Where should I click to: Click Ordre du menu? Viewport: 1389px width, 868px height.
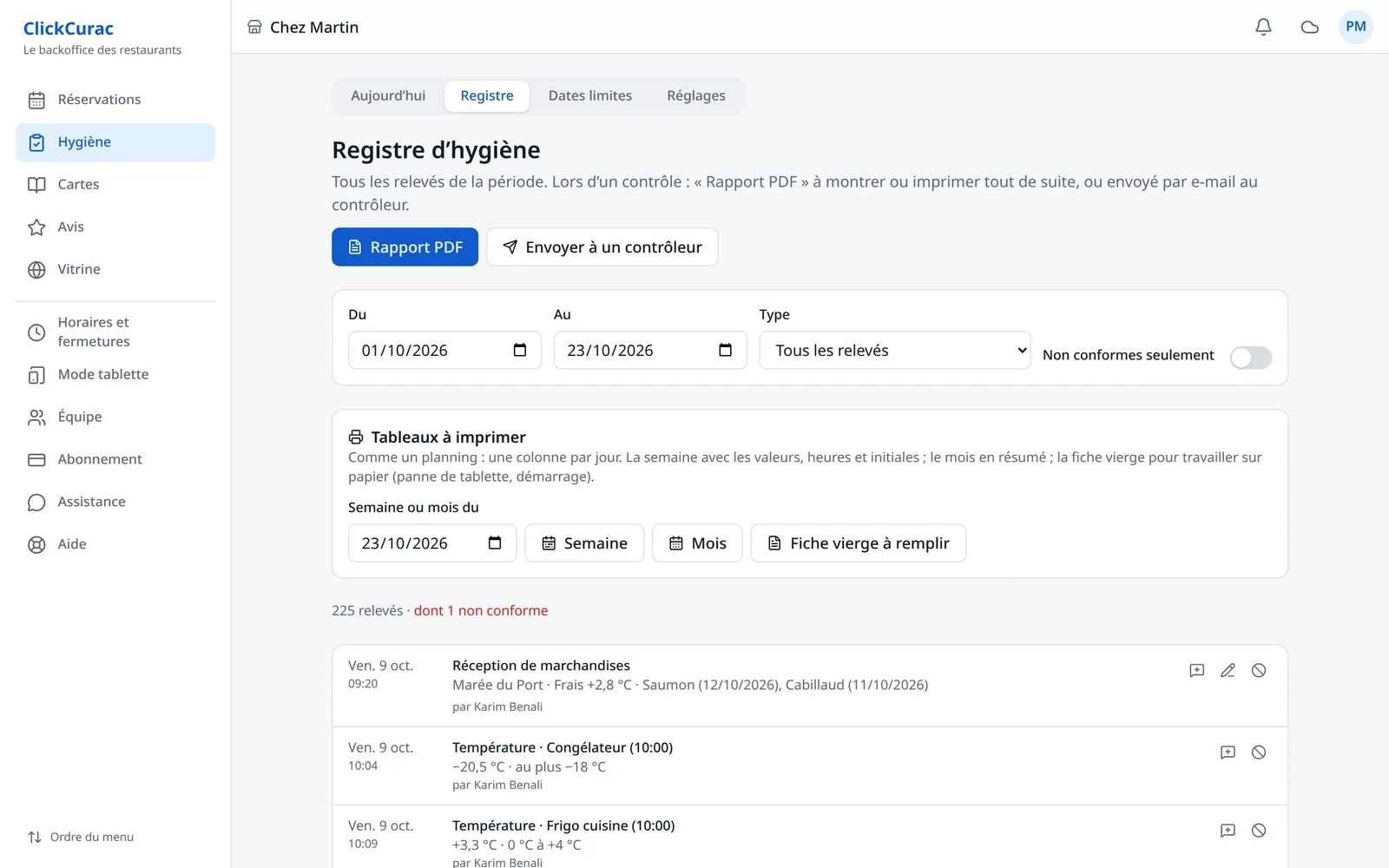81,837
